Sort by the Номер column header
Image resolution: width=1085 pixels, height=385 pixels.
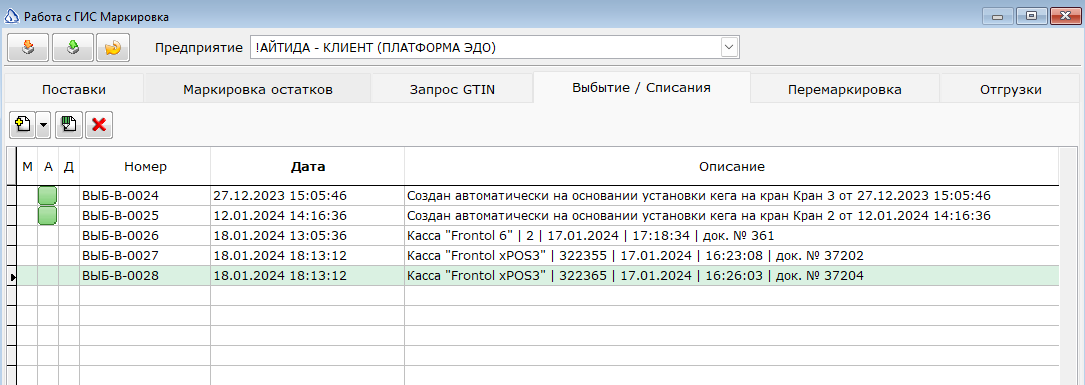pyautogui.click(x=145, y=166)
